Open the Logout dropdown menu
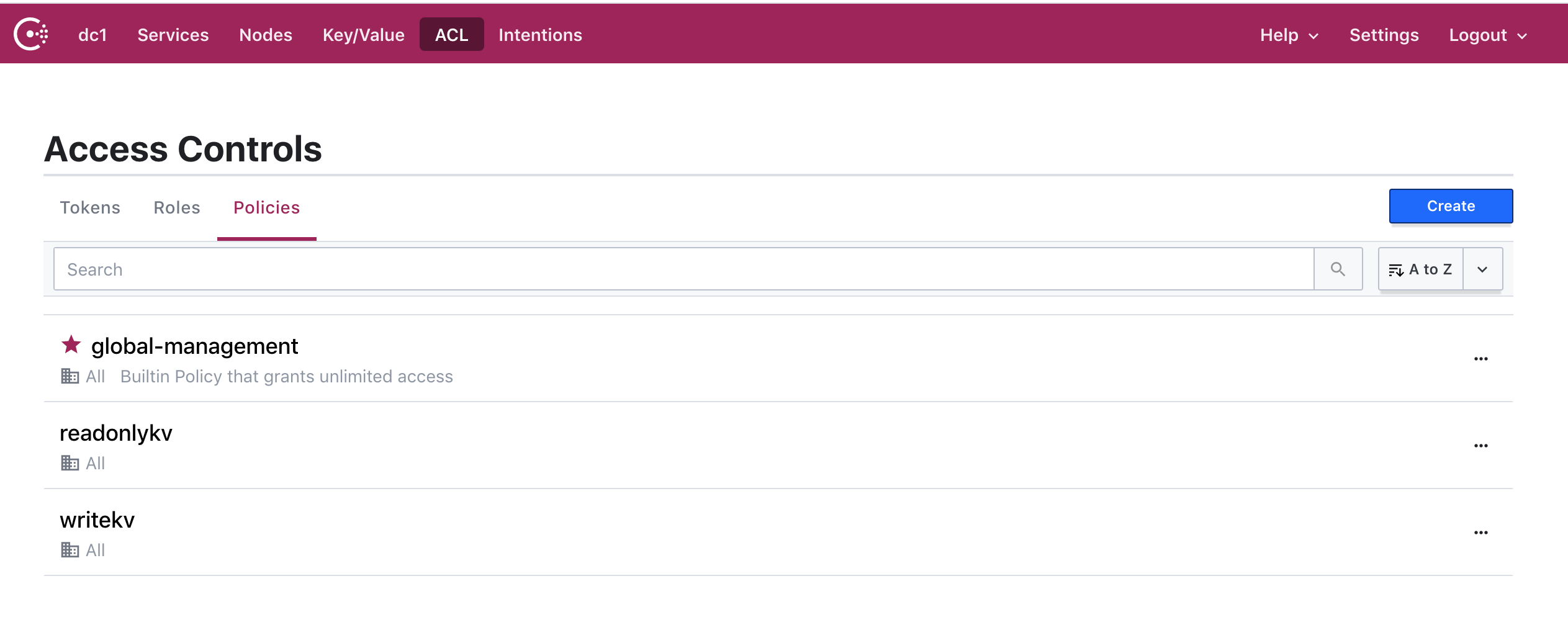This screenshot has height=617, width=1568. click(1487, 35)
